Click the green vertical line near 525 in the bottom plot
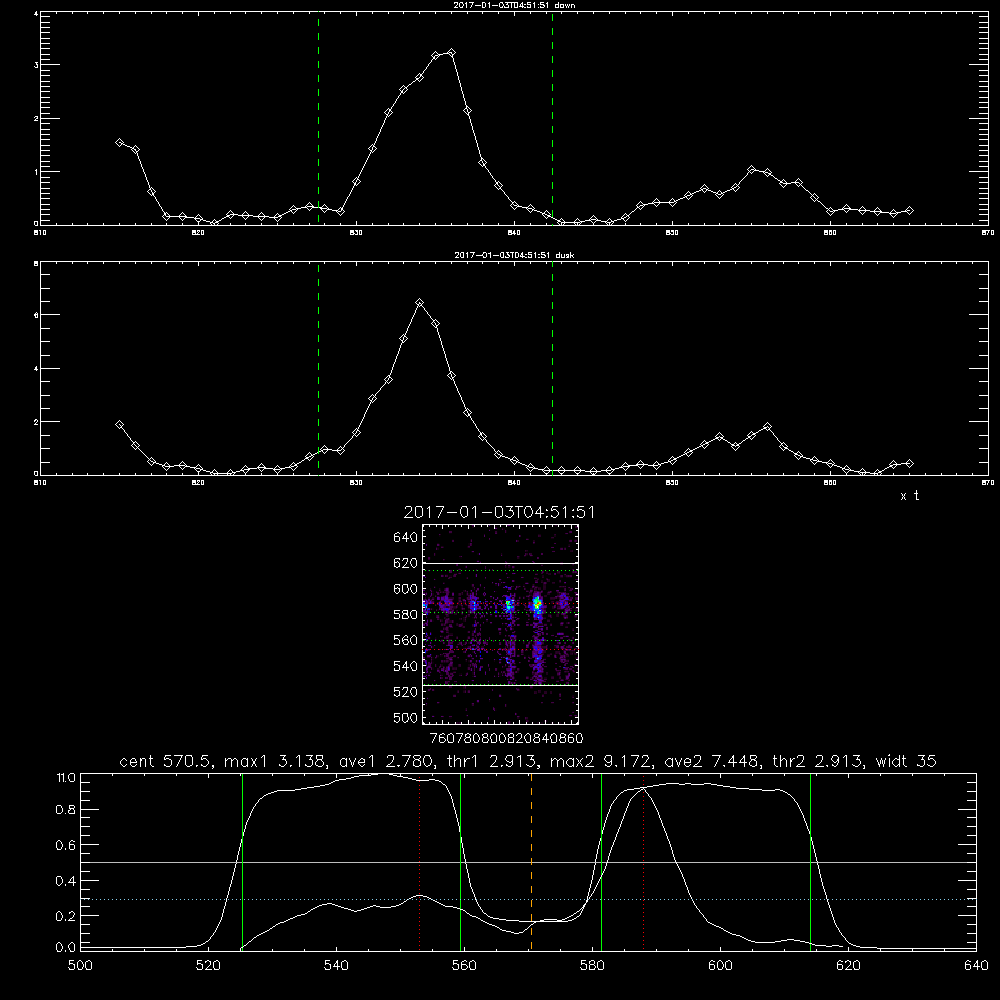Screen dimensions: 1000x1000 pos(242,861)
